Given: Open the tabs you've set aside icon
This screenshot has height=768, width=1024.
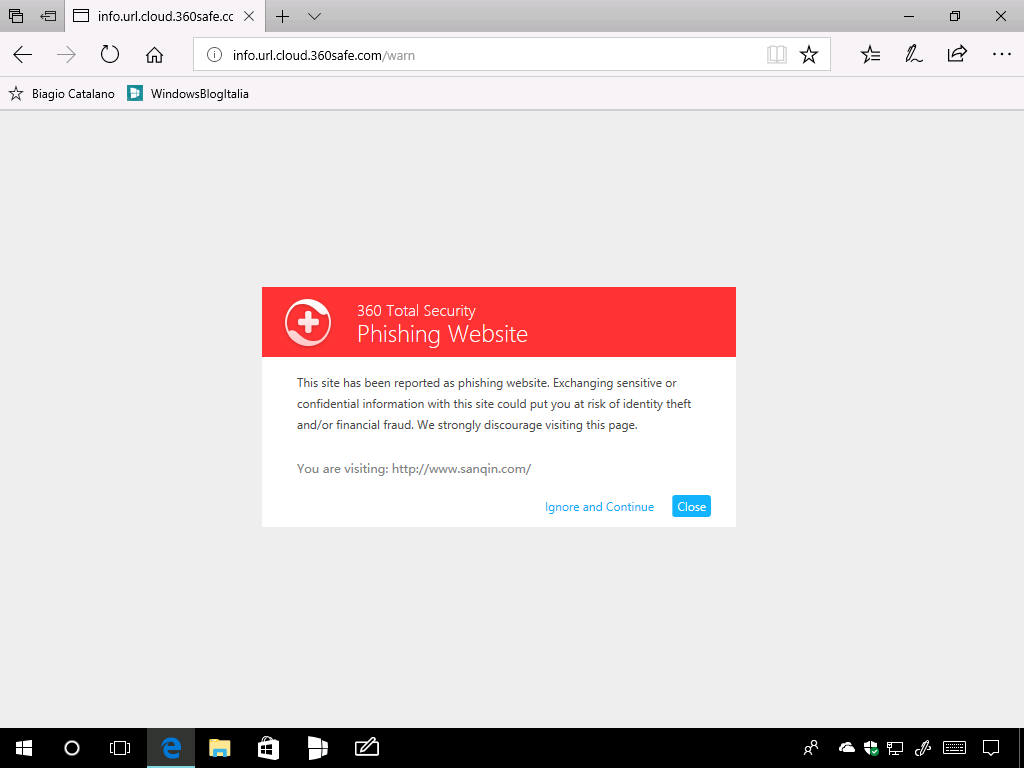Looking at the screenshot, I should point(16,16).
